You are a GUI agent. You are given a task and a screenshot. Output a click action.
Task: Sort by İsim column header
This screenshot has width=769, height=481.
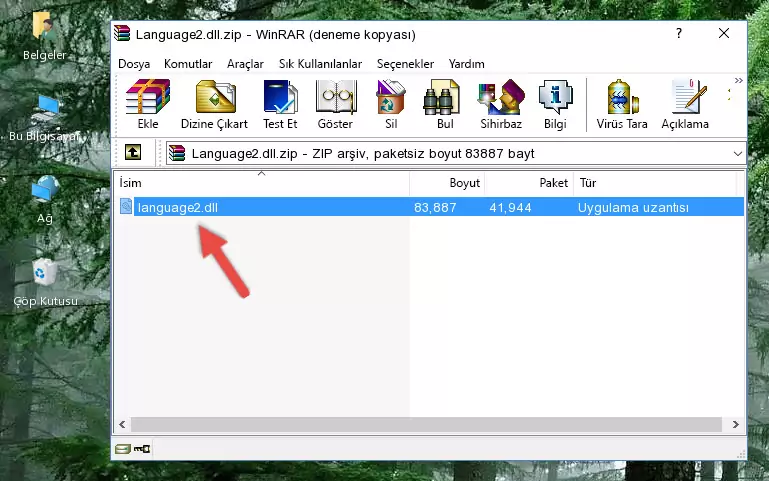[262, 183]
